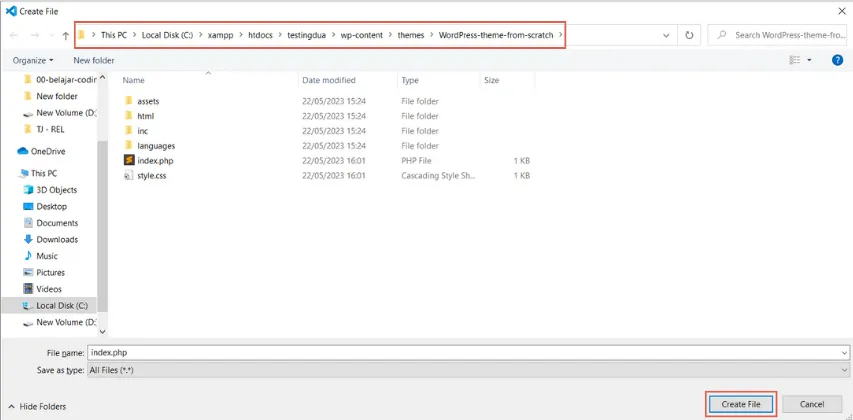Open the blue Help icon

click(x=838, y=60)
